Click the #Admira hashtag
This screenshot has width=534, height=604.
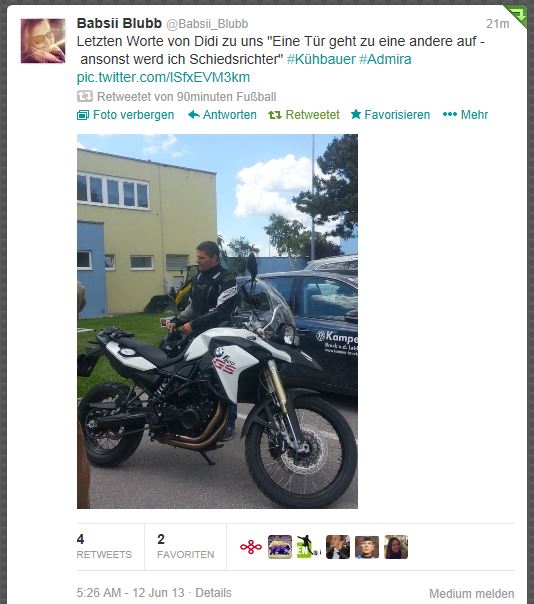pyautogui.click(x=385, y=59)
